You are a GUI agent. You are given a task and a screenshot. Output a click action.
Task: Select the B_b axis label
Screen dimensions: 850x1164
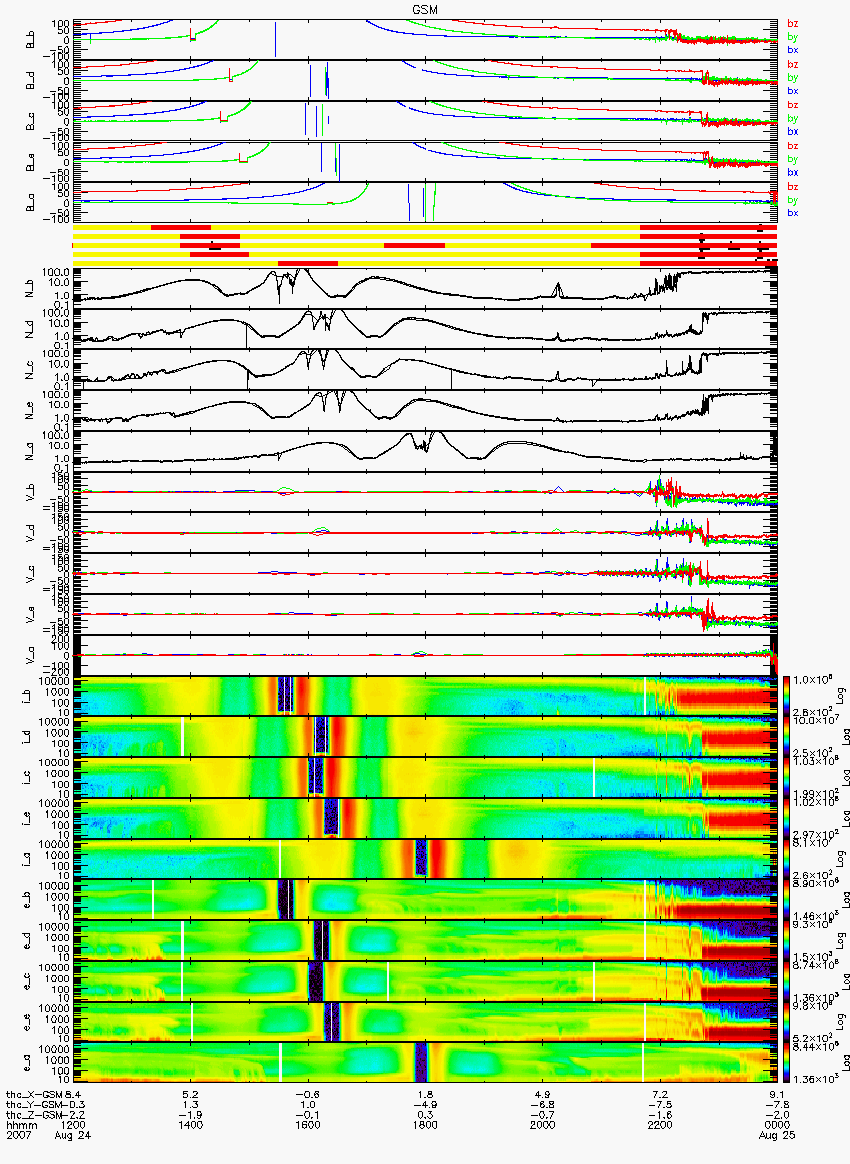[30, 39]
